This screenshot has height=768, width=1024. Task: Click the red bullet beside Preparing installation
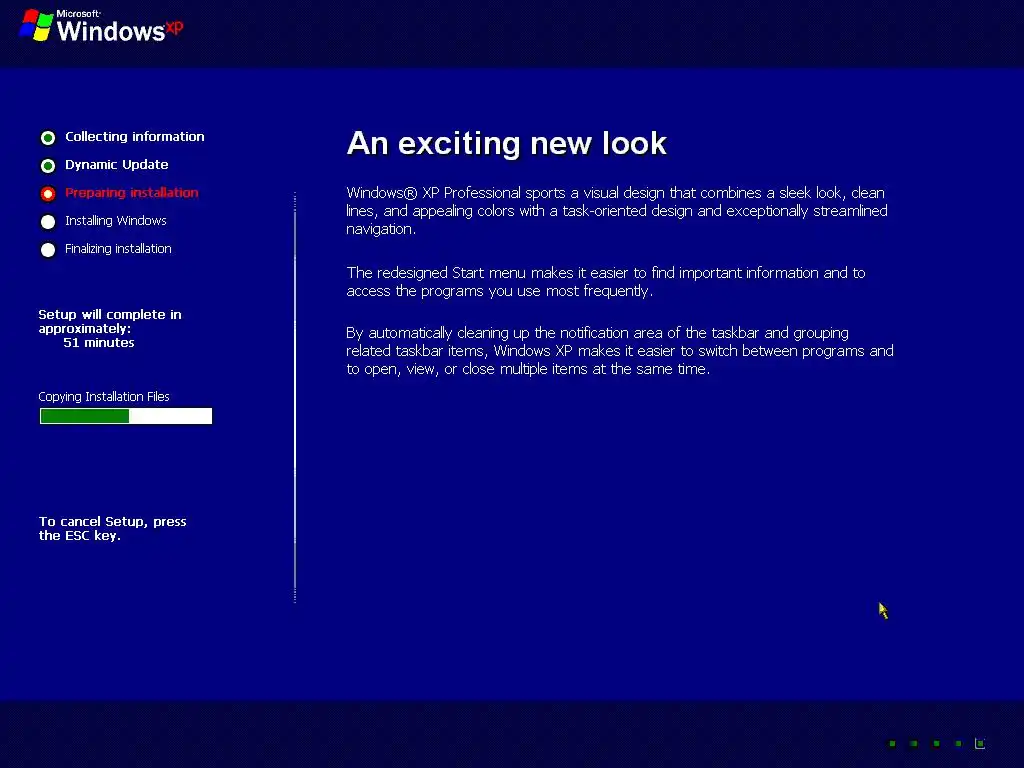point(48,194)
